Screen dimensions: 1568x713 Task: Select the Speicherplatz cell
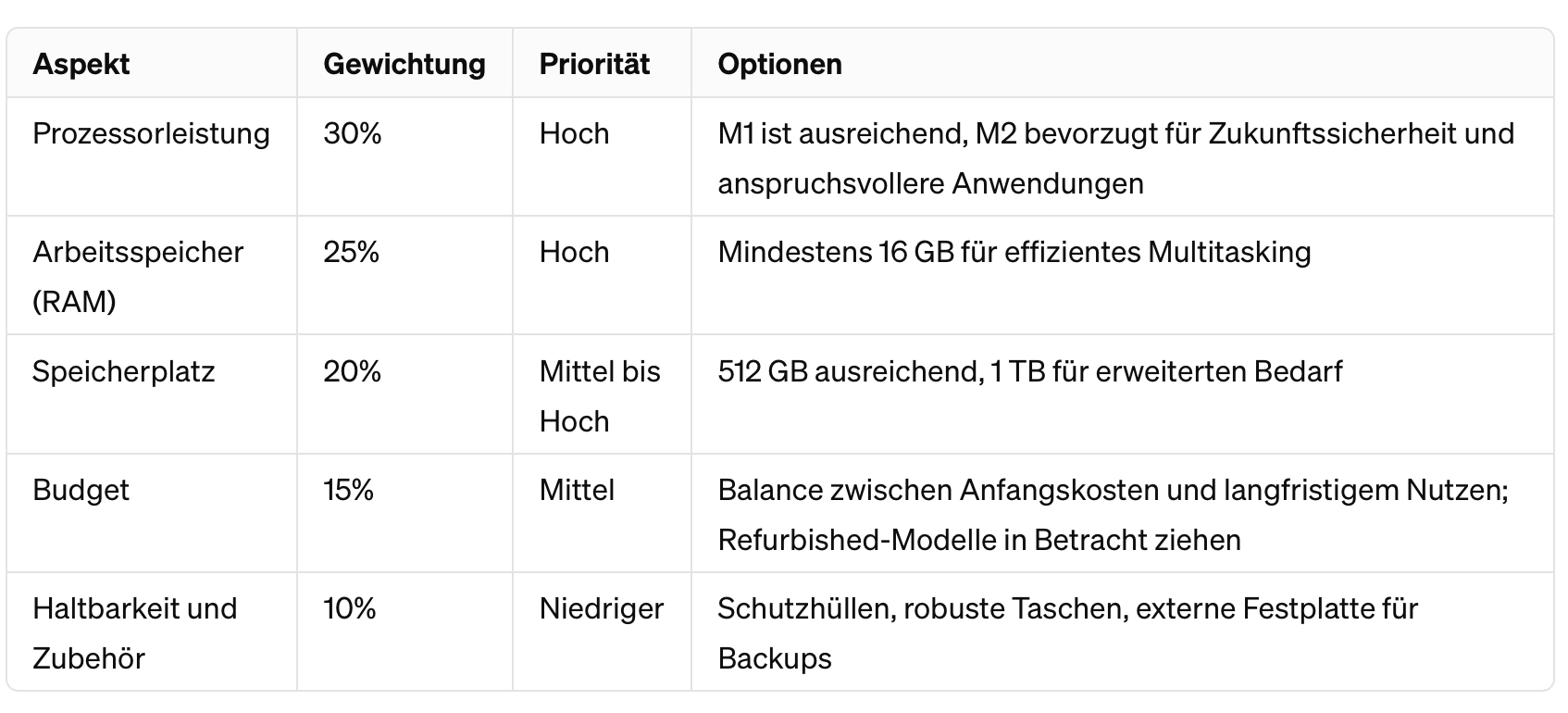pos(123,371)
